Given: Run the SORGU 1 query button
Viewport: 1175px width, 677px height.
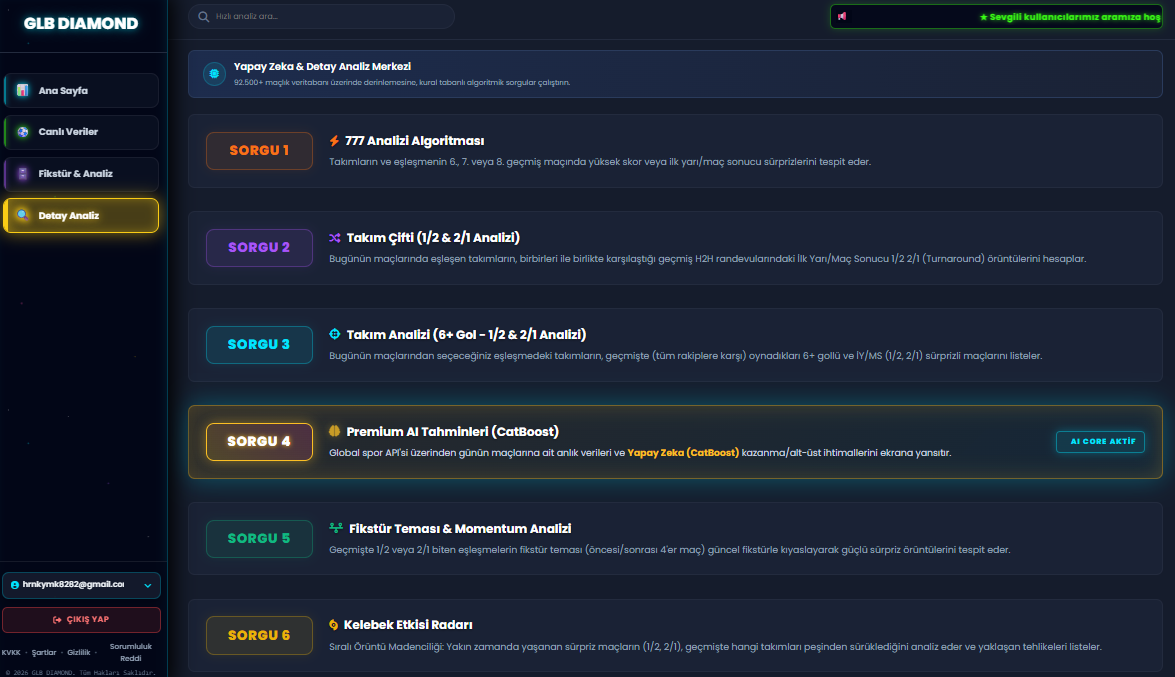Looking at the screenshot, I should tap(259, 151).
